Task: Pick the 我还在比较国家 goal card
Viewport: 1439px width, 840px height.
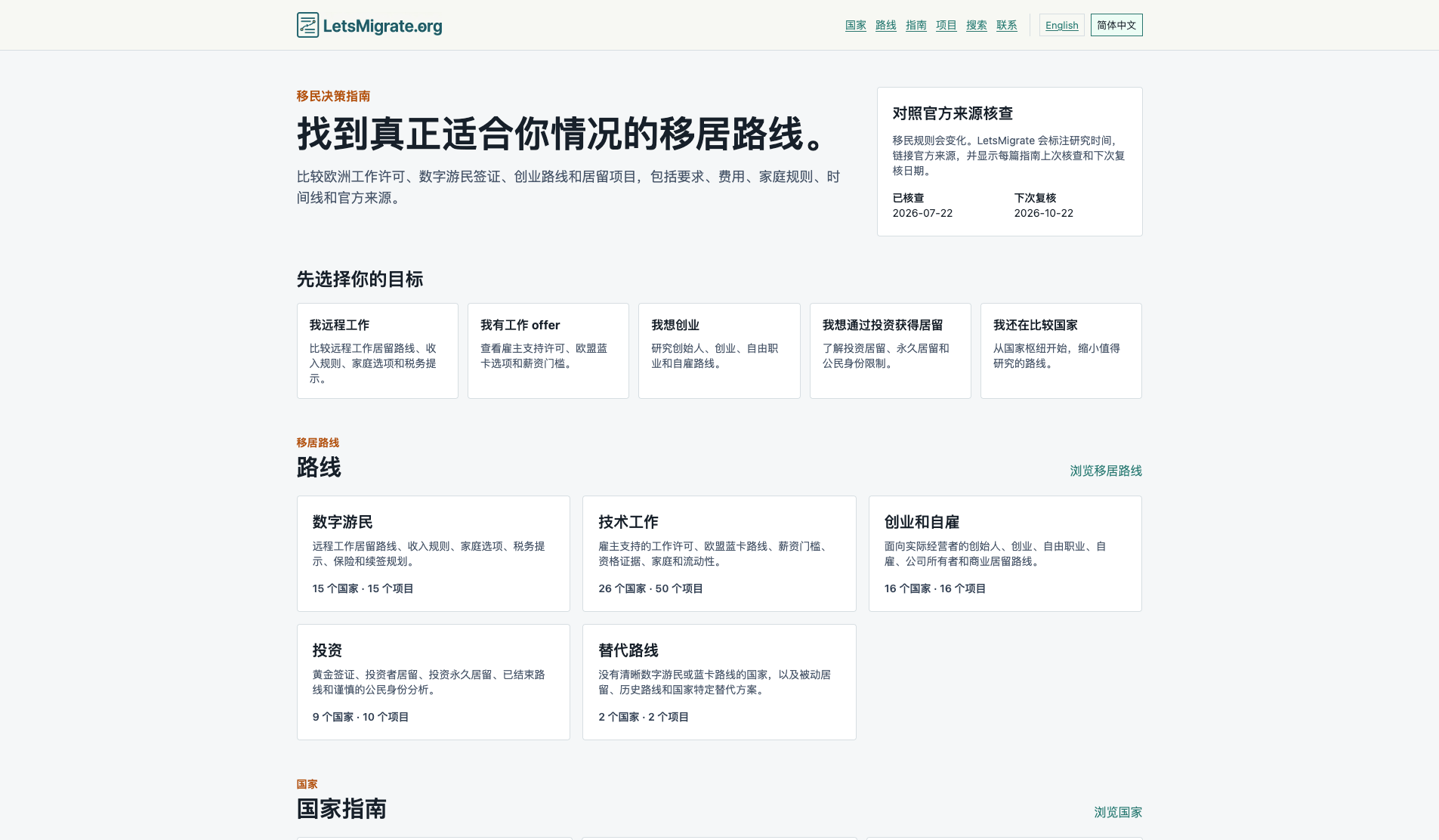Action: click(x=1061, y=351)
